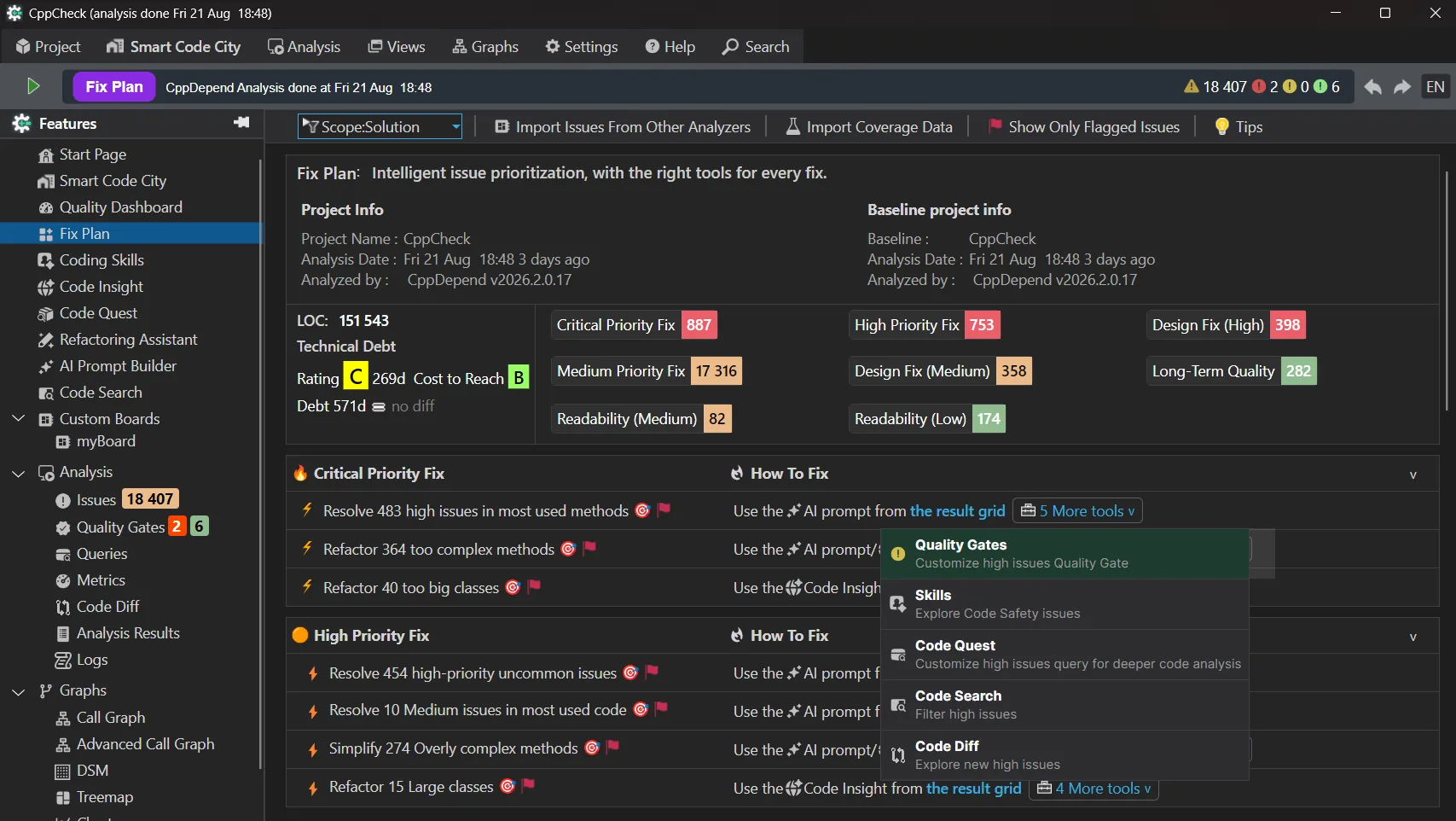The width and height of the screenshot is (1456, 821).
Task: Click target icon for Resolve 10 Medium issues
Action: (x=641, y=709)
